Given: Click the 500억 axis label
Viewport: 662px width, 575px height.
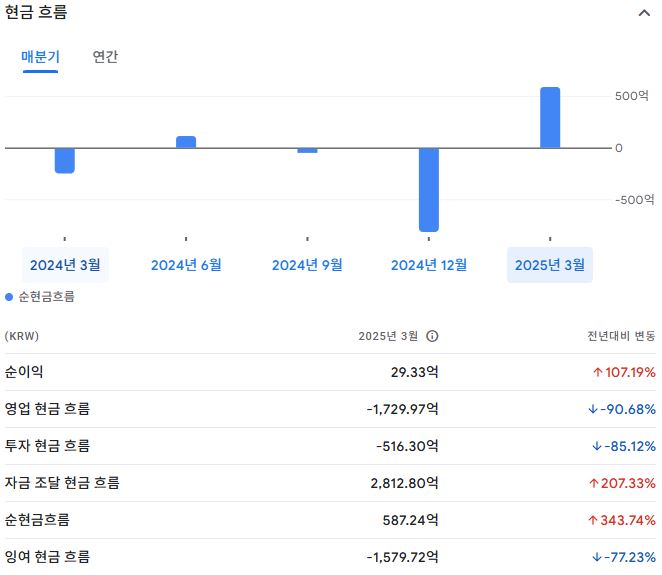Looking at the screenshot, I should tap(632, 96).
